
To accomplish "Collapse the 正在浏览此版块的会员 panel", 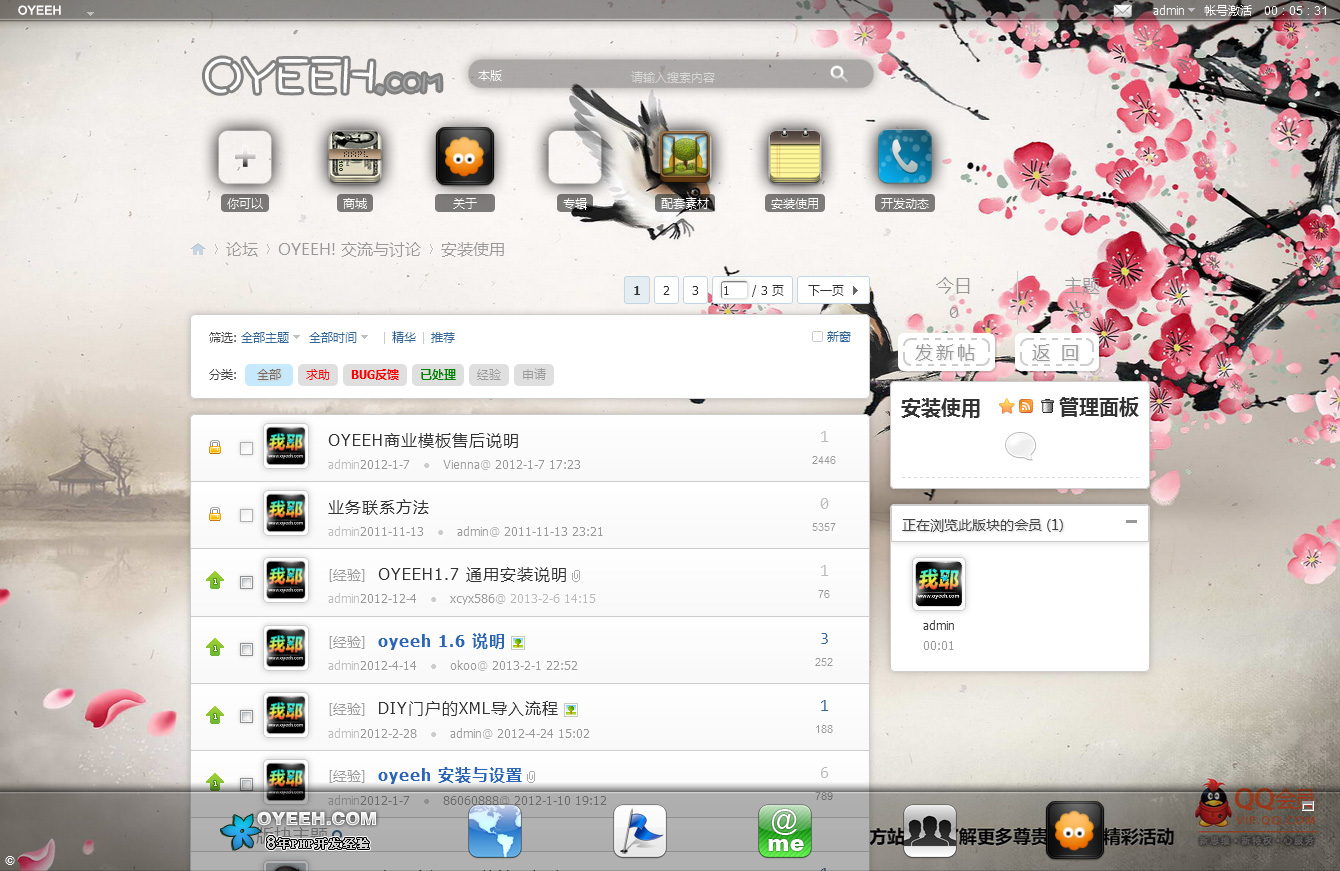I will click(x=1131, y=522).
